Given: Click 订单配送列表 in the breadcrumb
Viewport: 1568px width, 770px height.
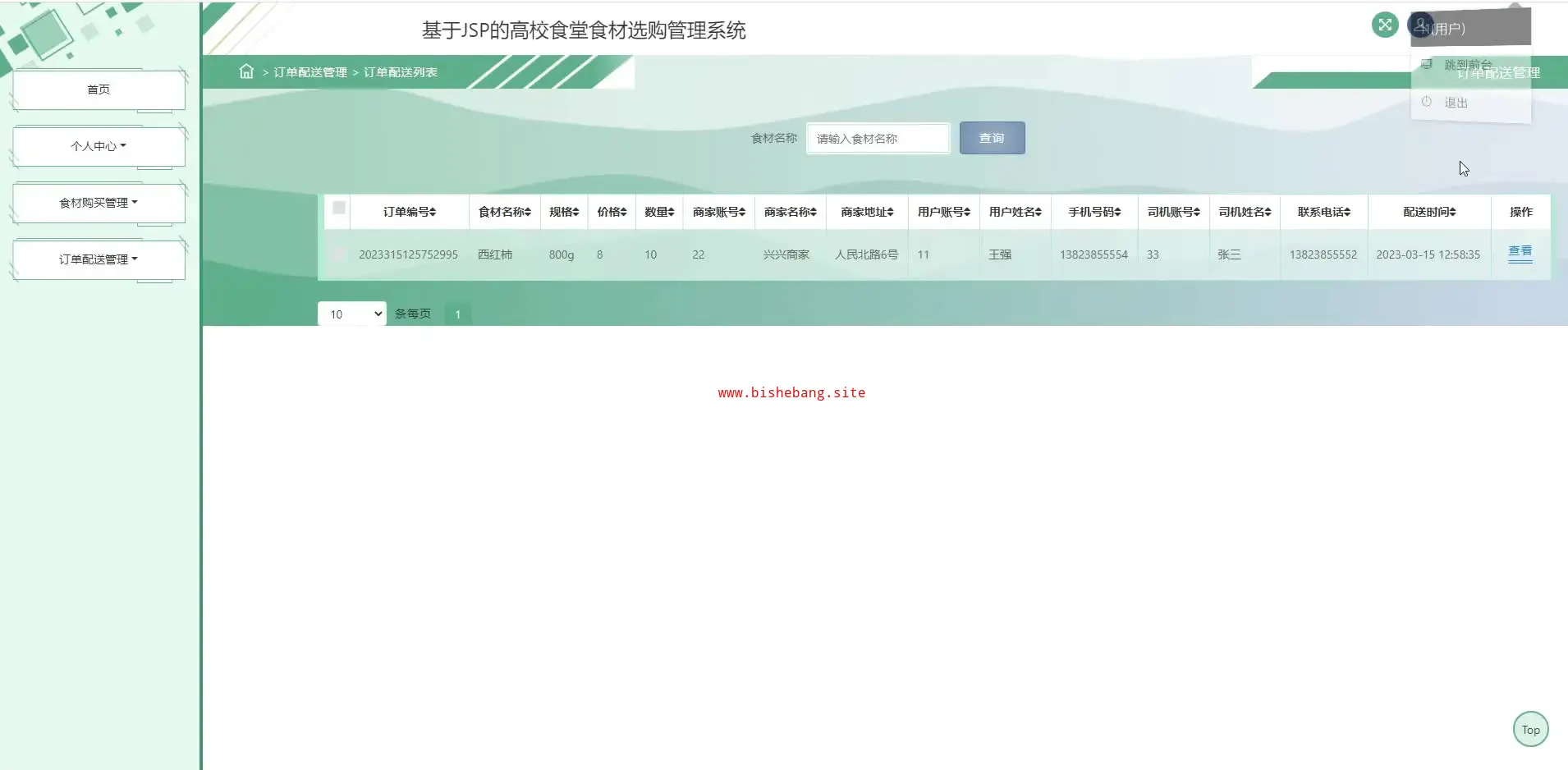Looking at the screenshot, I should [401, 72].
